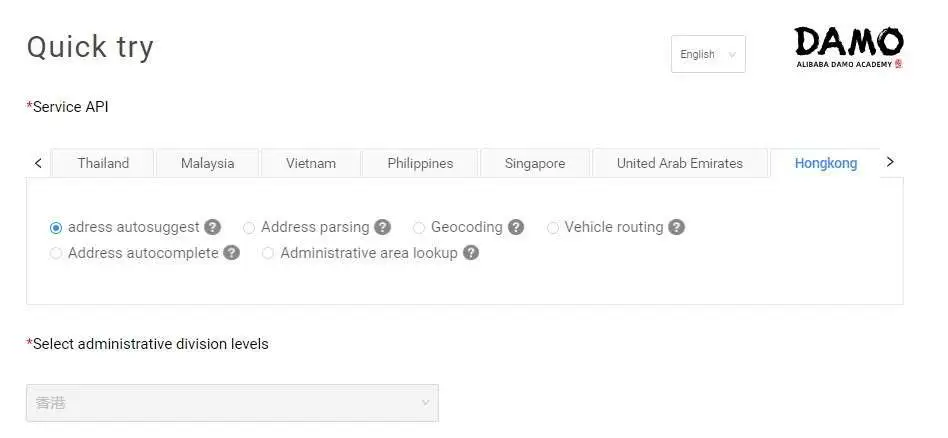Image resolution: width=948 pixels, height=438 pixels.
Task: Open the Geocoding help question mark
Action: pyautogui.click(x=516, y=227)
